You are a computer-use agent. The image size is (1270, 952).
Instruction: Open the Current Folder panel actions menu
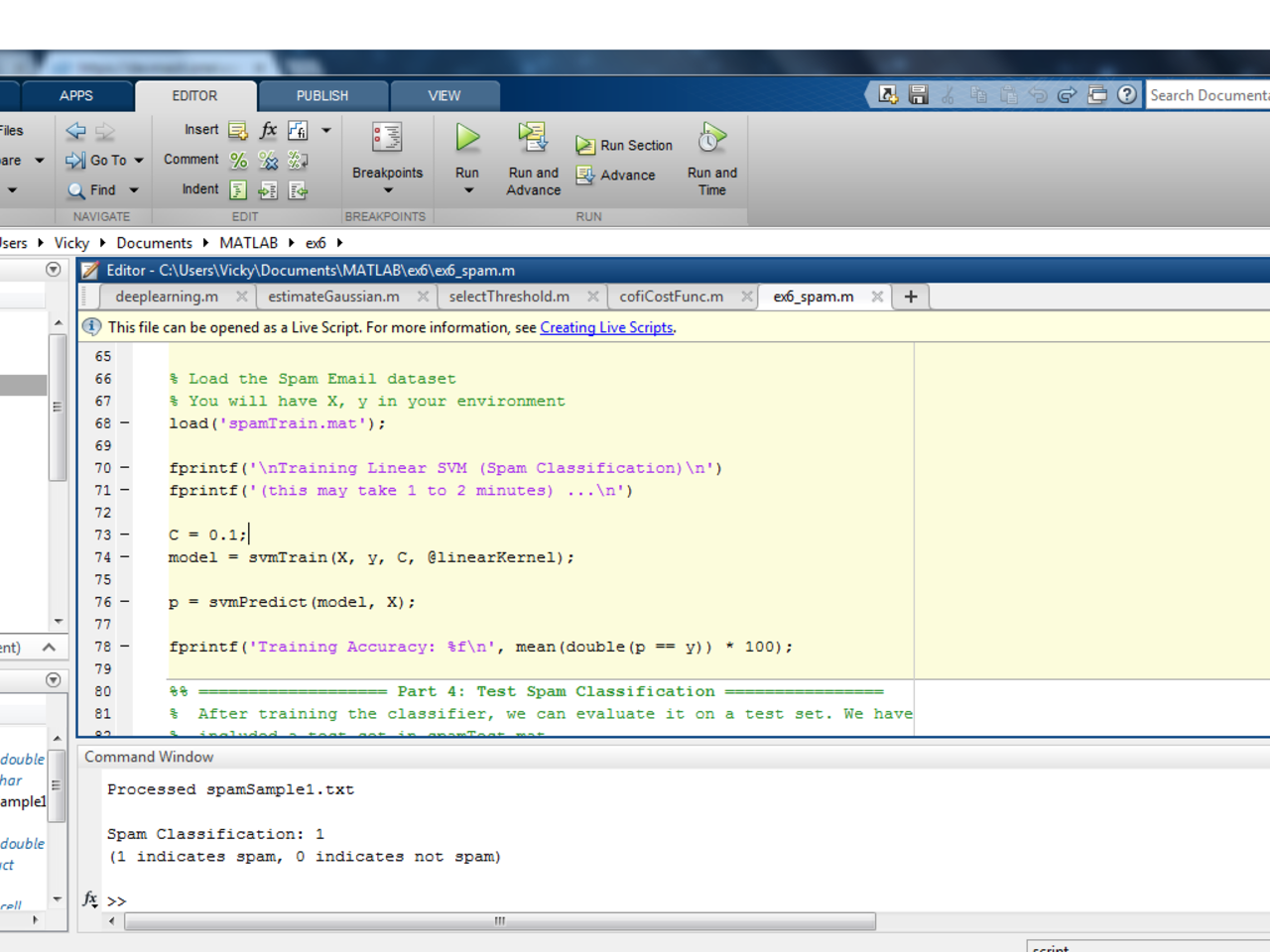pos(54,269)
